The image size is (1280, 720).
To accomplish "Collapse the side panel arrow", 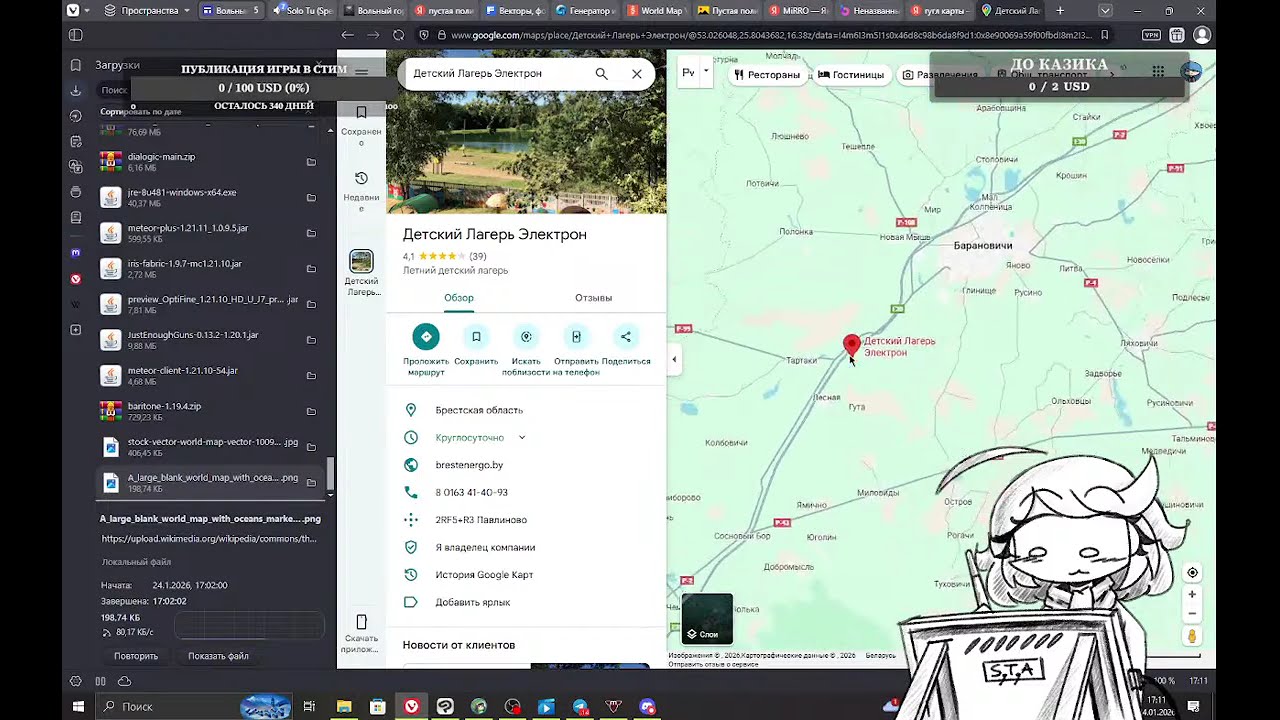I will click(x=674, y=359).
